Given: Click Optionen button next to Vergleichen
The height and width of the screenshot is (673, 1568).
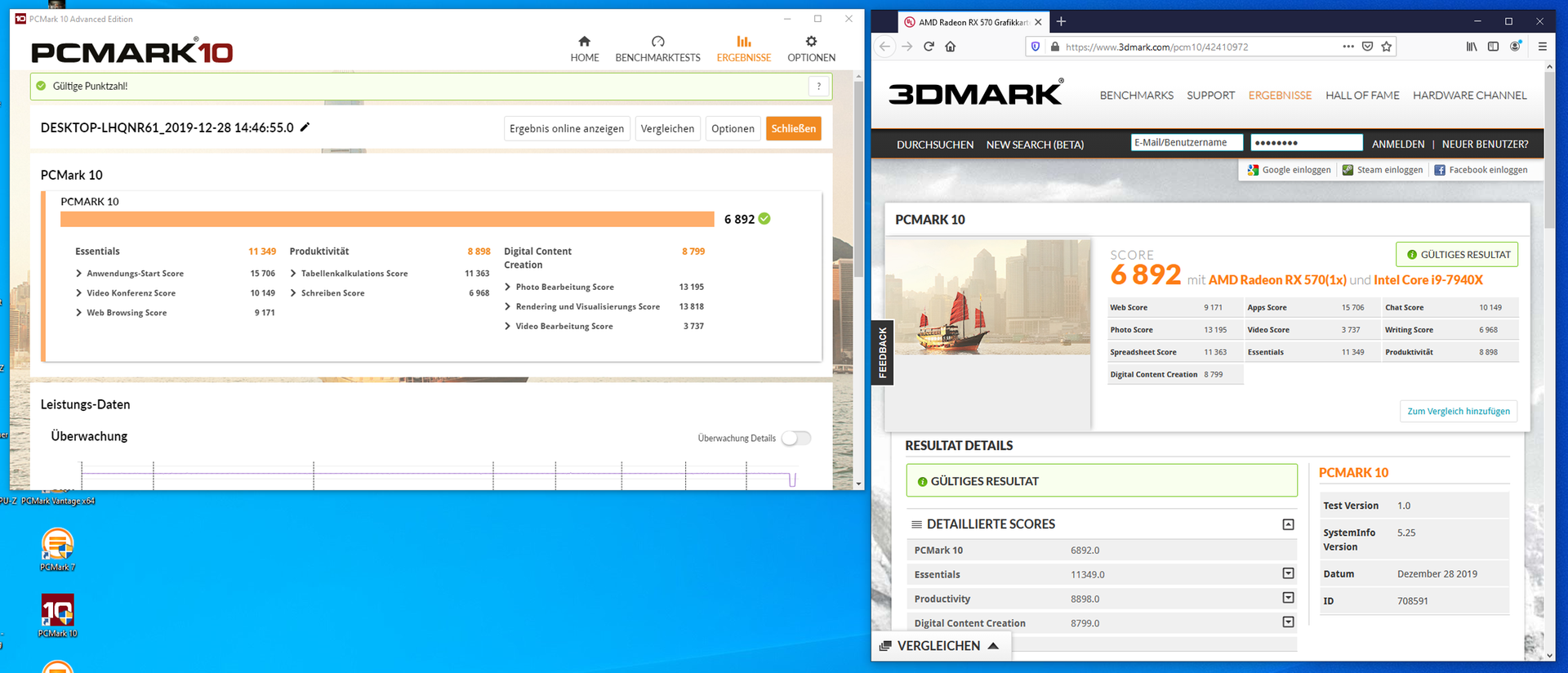Looking at the screenshot, I should 733,128.
